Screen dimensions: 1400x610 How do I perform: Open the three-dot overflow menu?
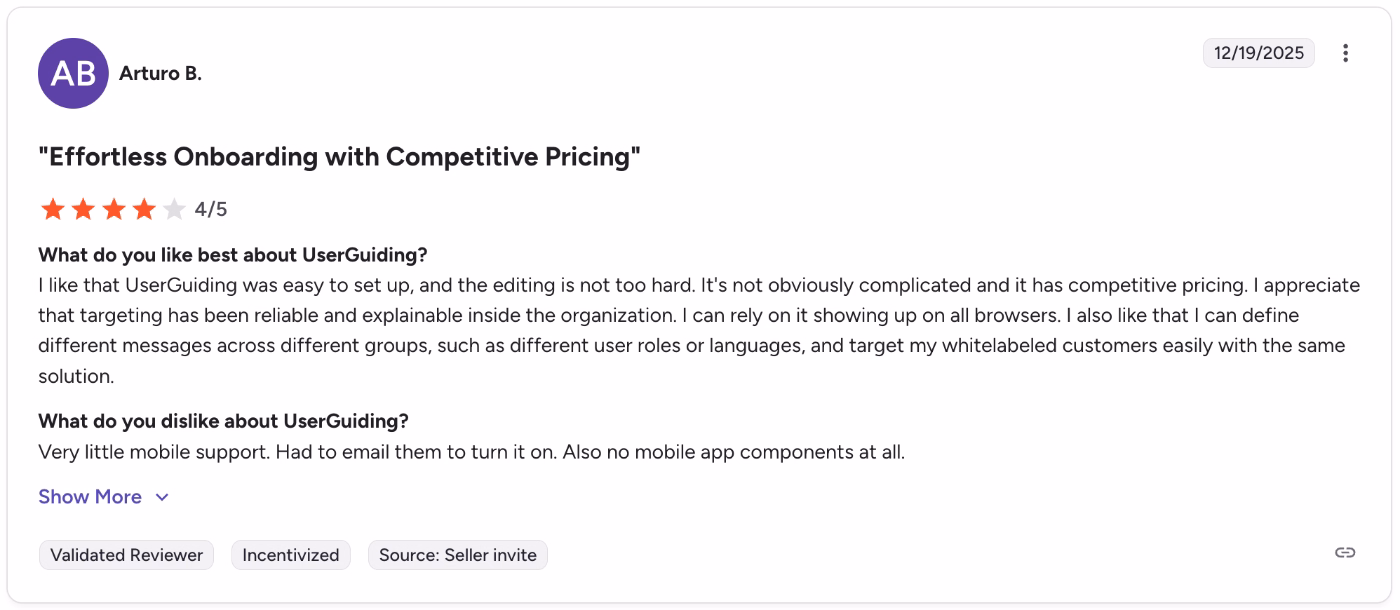[1345, 53]
